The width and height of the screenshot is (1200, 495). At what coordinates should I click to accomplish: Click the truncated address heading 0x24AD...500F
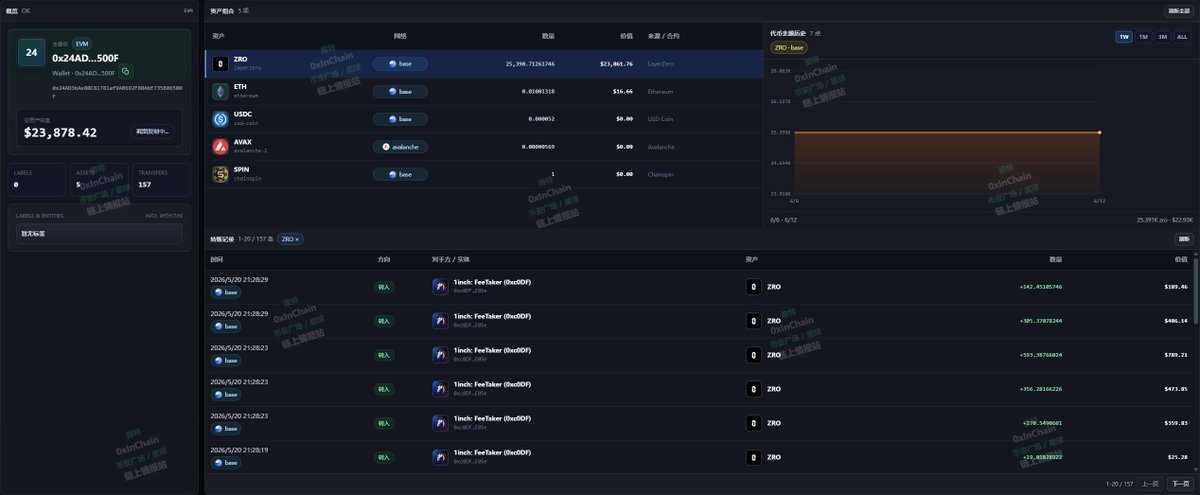(x=84, y=59)
